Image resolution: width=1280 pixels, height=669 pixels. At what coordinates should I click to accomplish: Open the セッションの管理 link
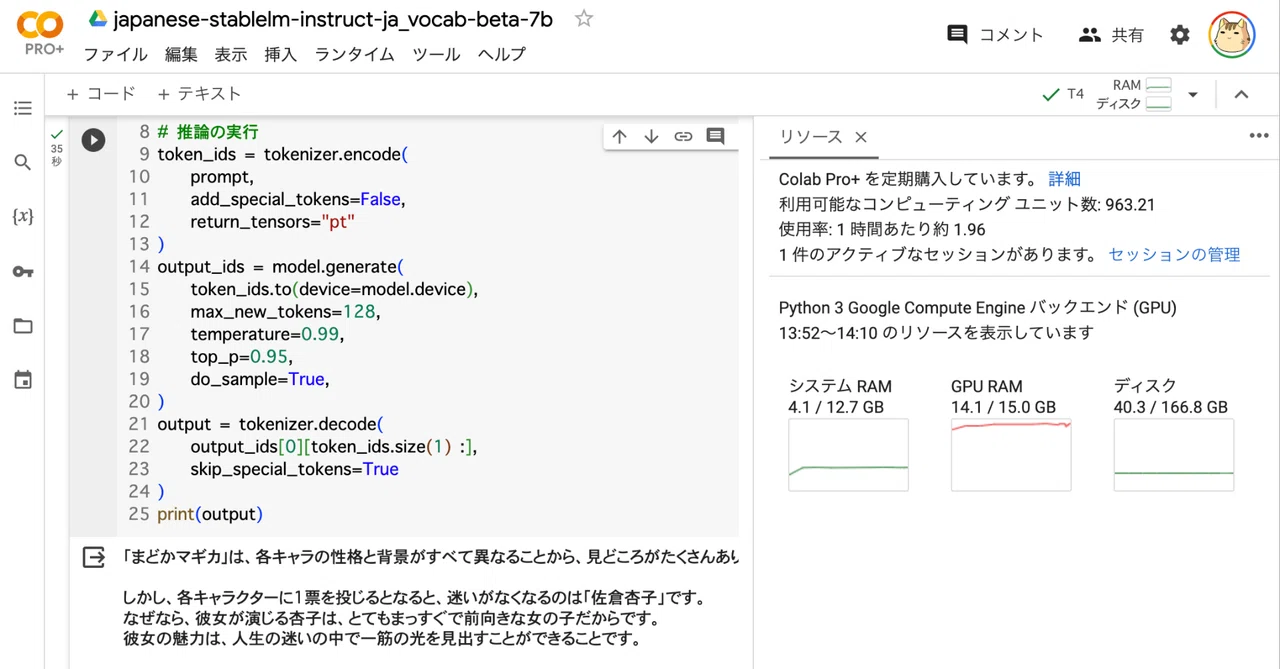click(1174, 254)
